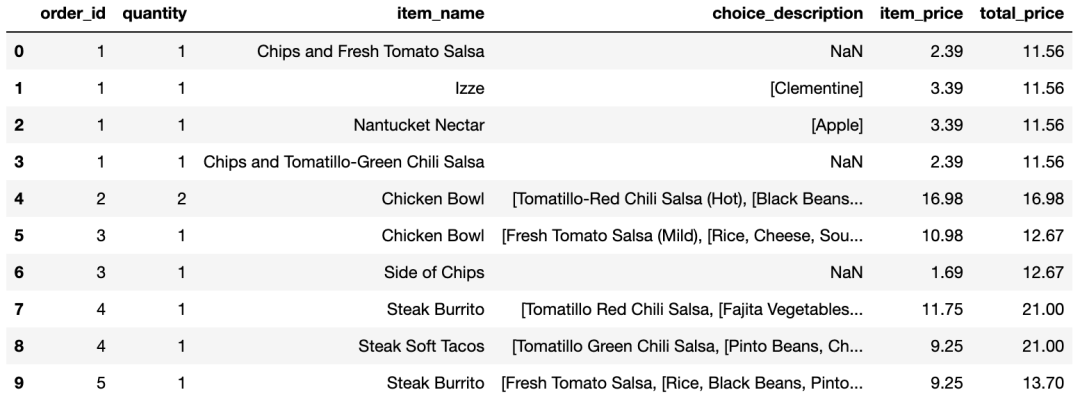Viewport: 1080px width, 406px height.
Task: Click the item_price column header
Action: (x=922, y=14)
